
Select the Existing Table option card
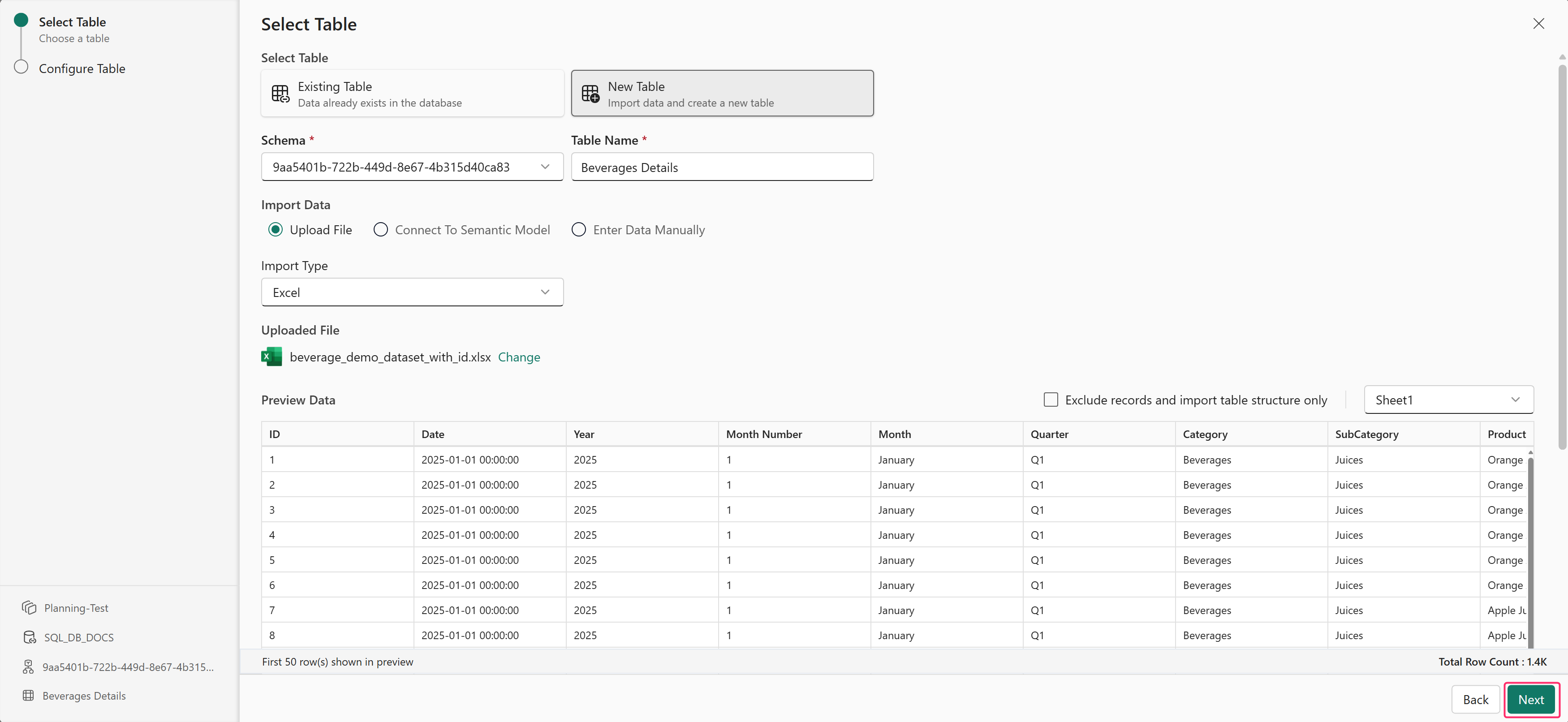412,94
